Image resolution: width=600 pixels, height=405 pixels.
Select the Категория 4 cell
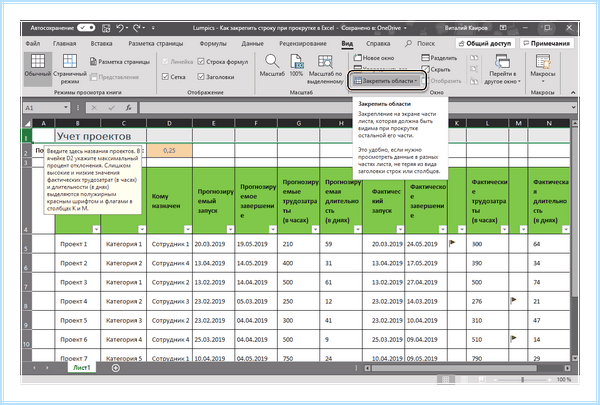[x=124, y=340]
